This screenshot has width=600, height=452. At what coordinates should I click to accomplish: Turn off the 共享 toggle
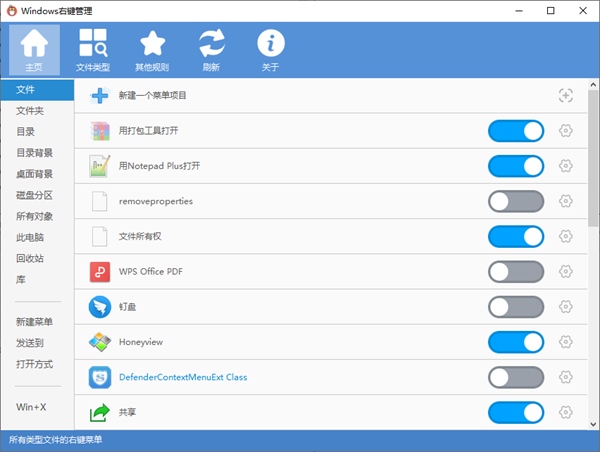coord(516,413)
